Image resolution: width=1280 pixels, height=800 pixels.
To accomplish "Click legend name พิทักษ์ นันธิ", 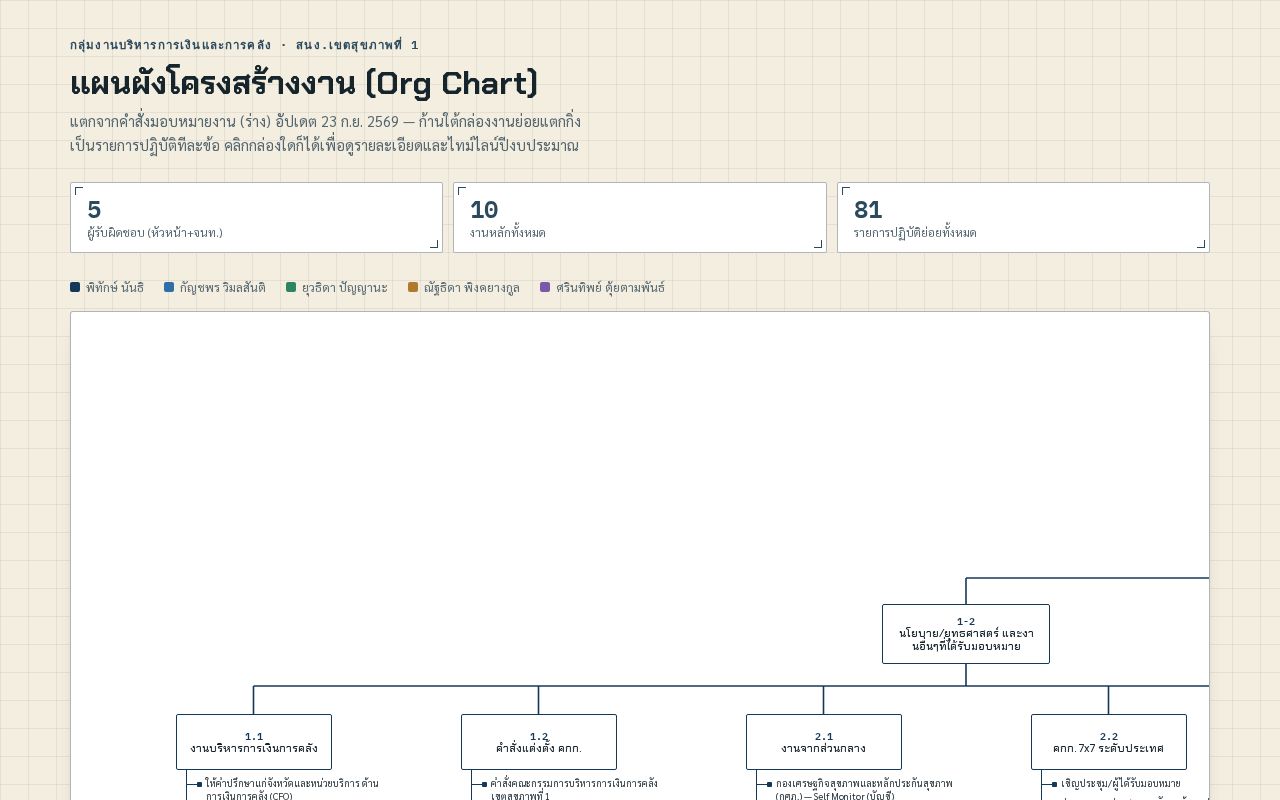I will point(115,288).
